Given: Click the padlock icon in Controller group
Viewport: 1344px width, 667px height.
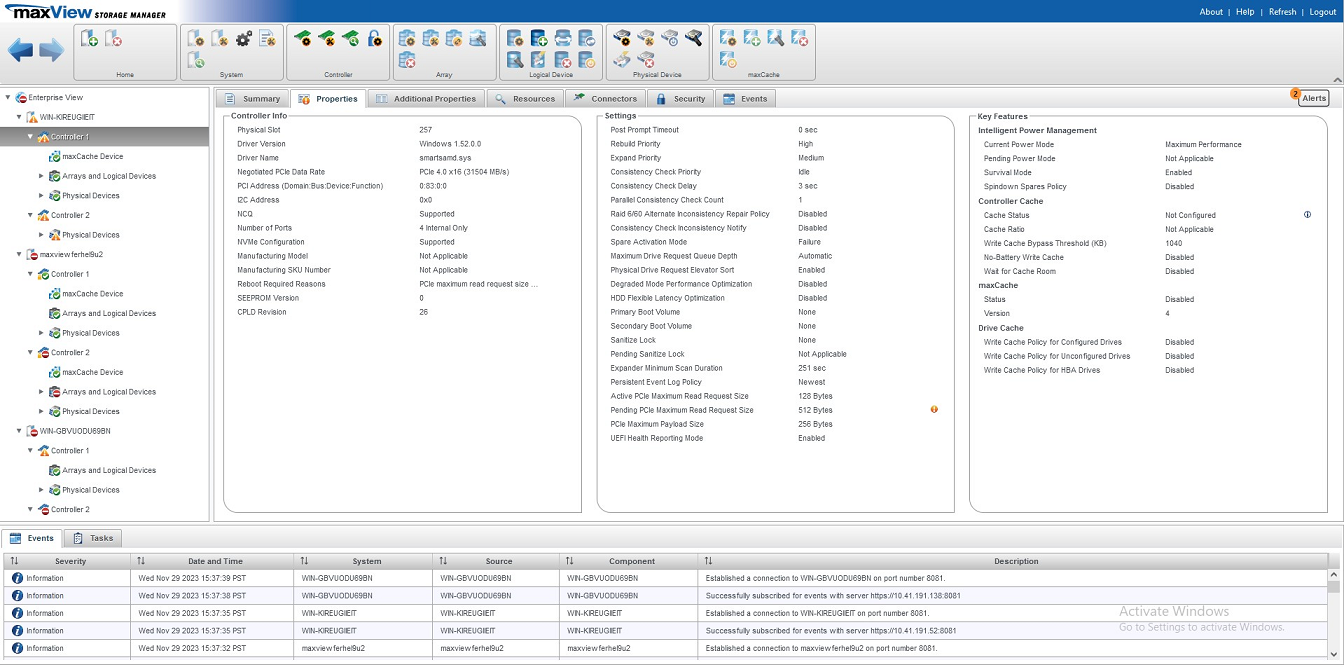Looking at the screenshot, I should (375, 39).
